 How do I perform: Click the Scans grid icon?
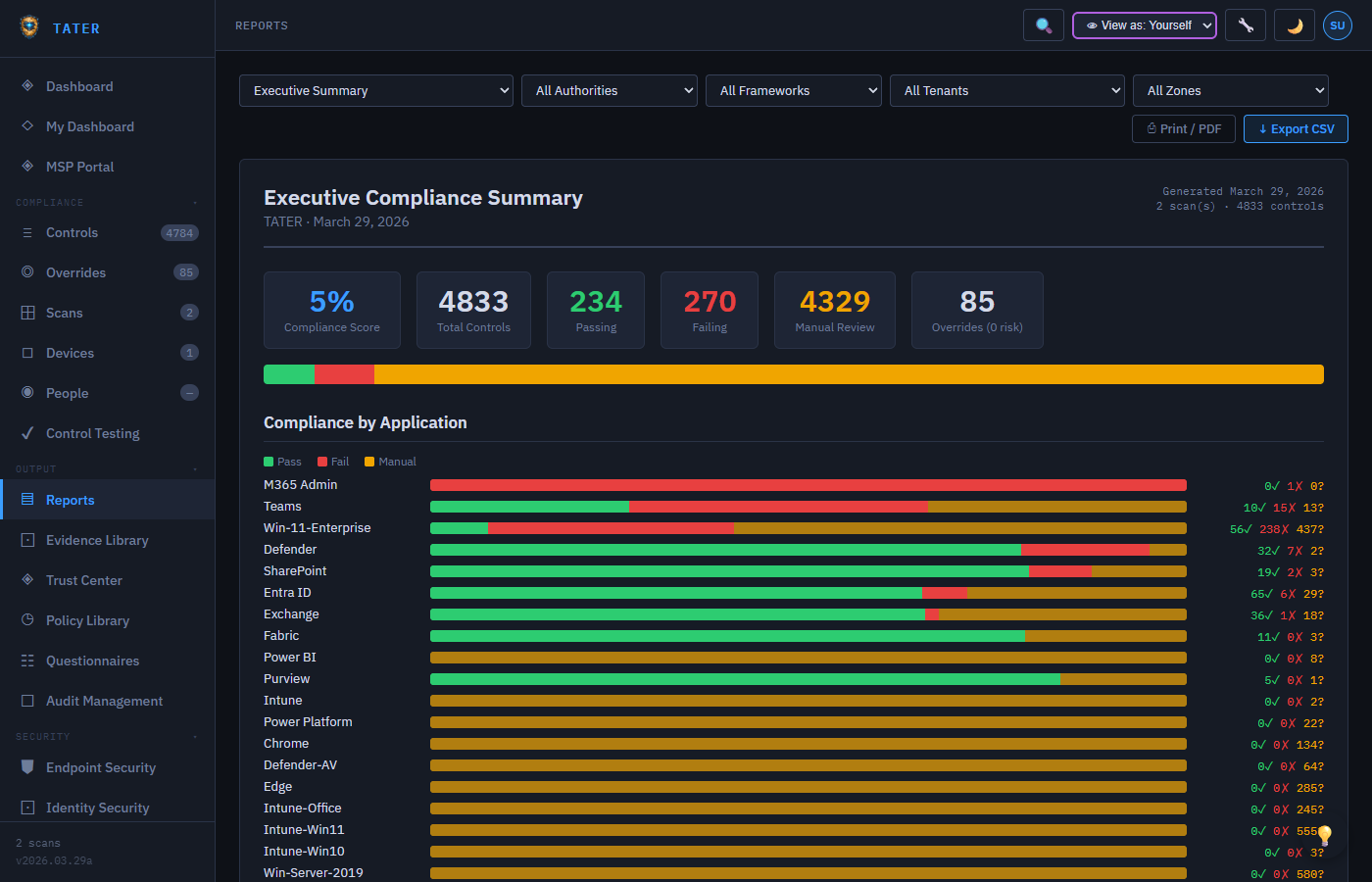coord(27,313)
